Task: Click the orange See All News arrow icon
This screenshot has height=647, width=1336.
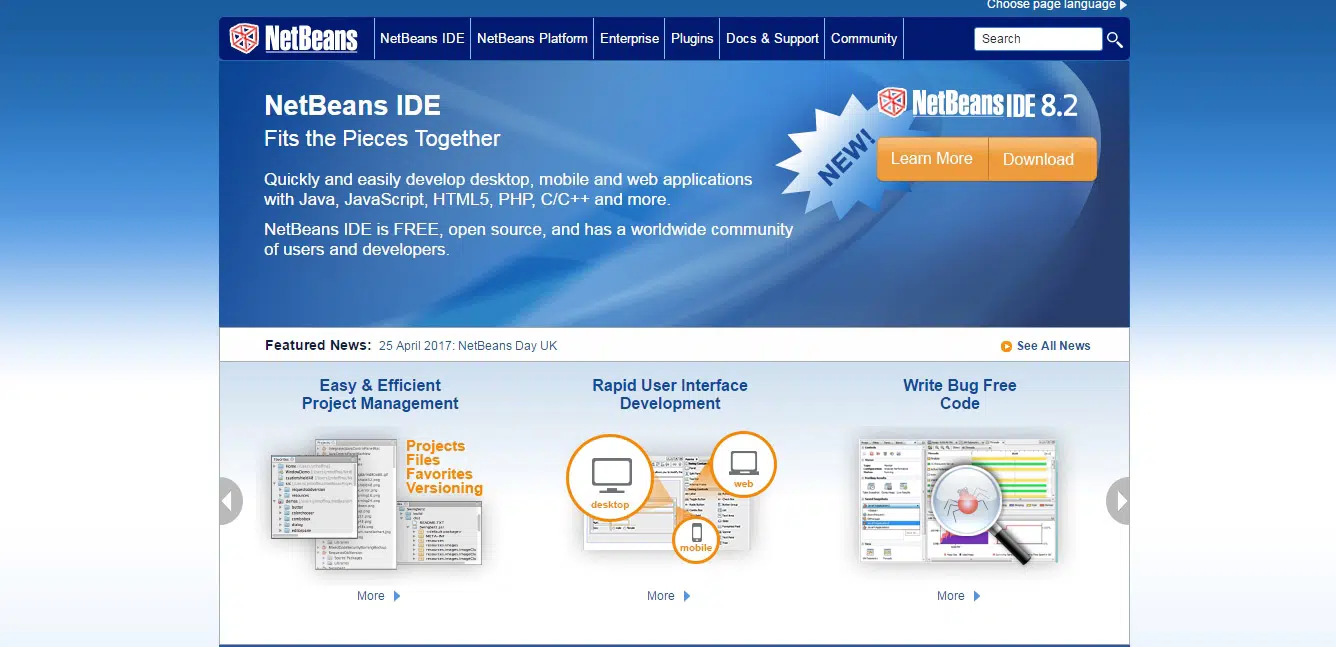Action: pos(1006,346)
